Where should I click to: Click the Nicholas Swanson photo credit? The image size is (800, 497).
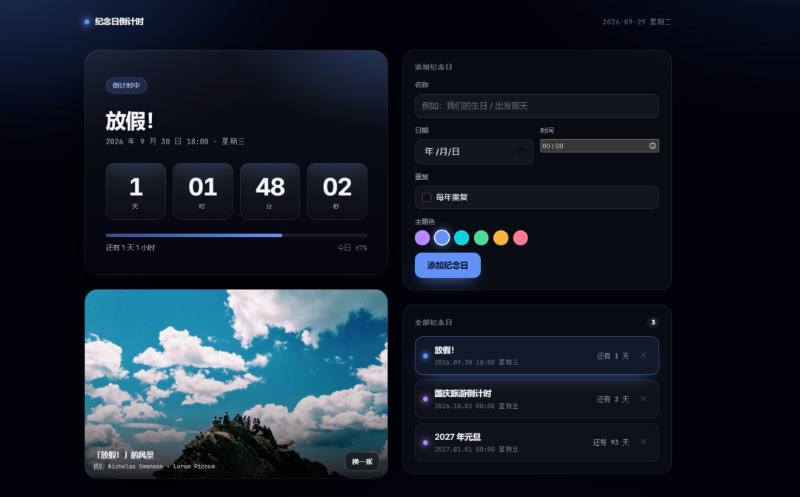point(155,466)
